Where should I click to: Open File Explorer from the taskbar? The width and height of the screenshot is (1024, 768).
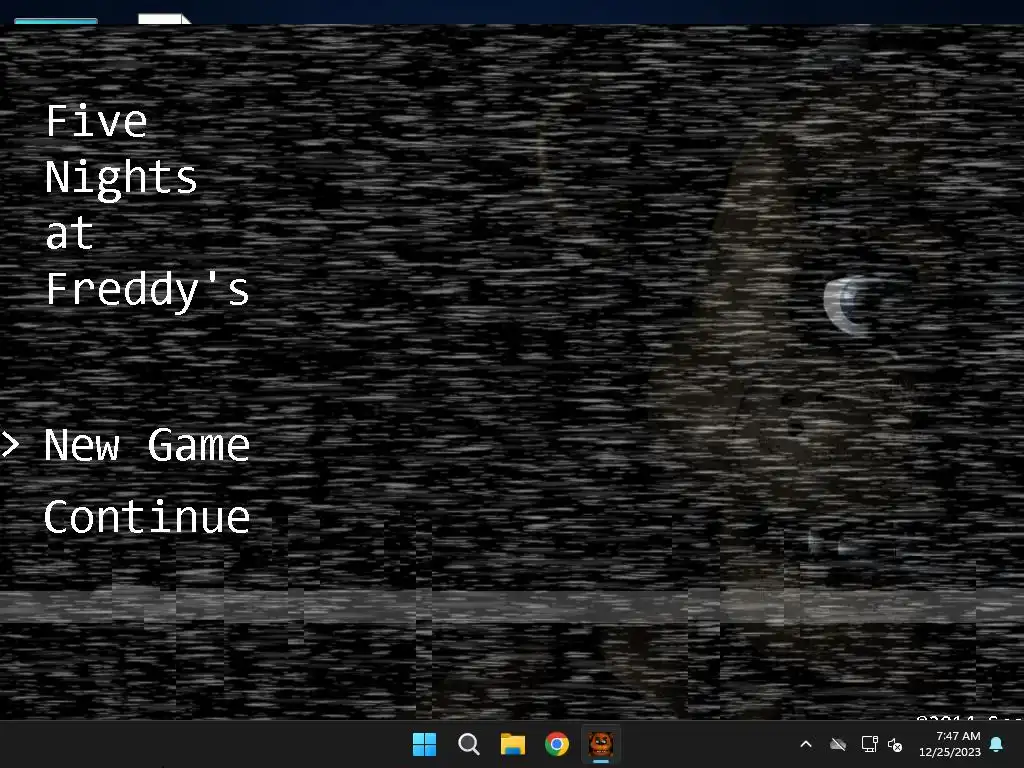point(513,744)
